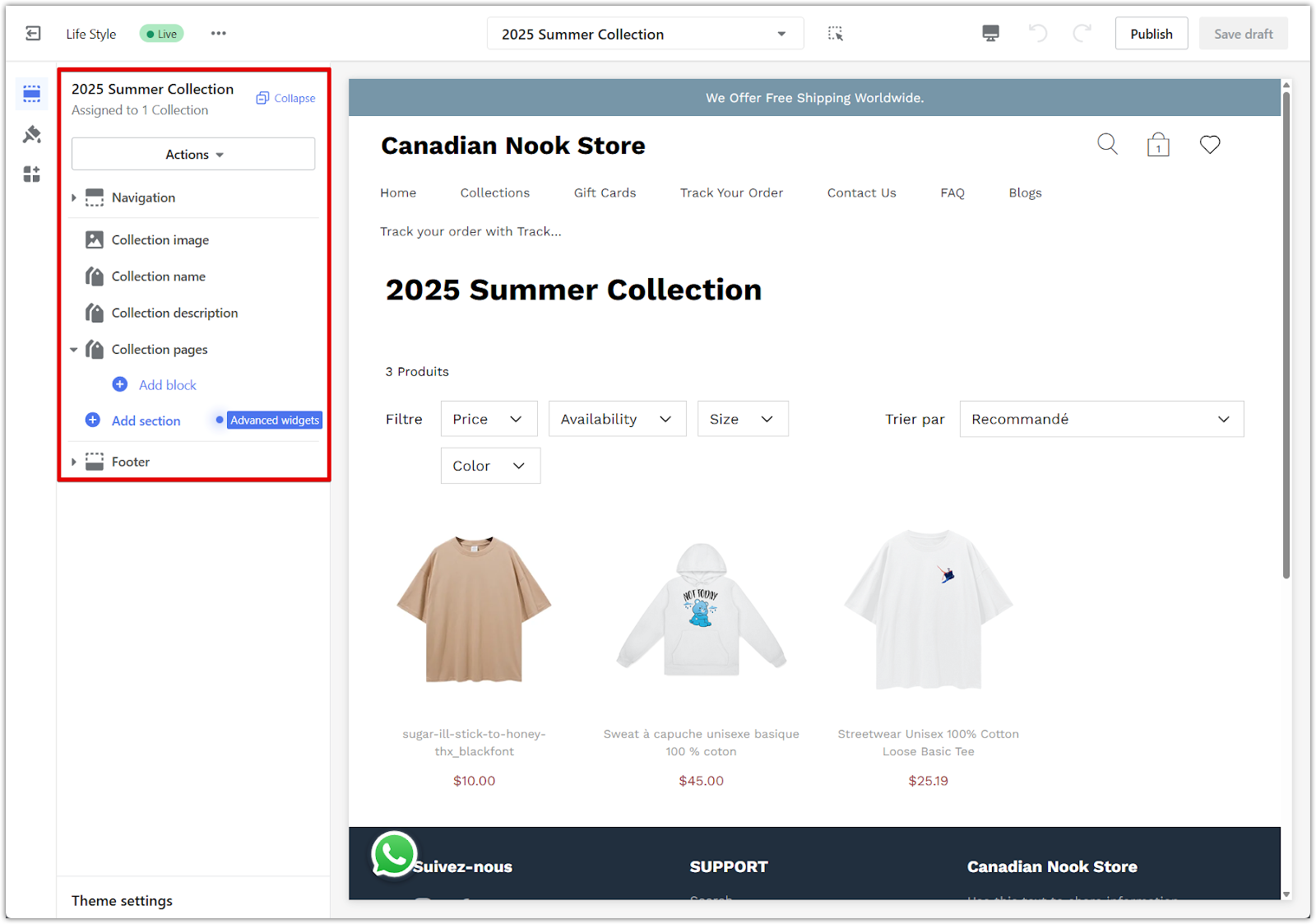Go to Home in store menu
This screenshot has width=1316, height=924.
[398, 193]
